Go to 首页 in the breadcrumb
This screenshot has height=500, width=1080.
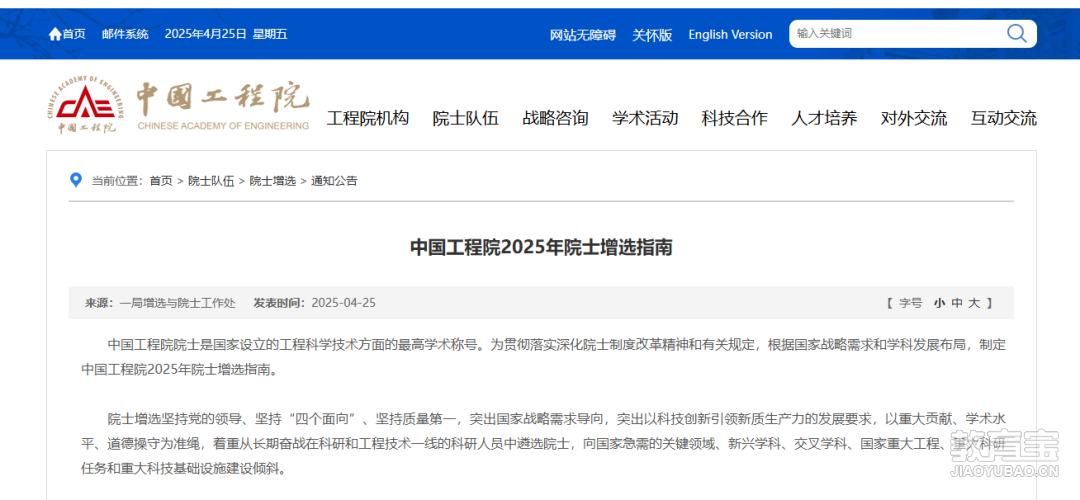point(161,181)
